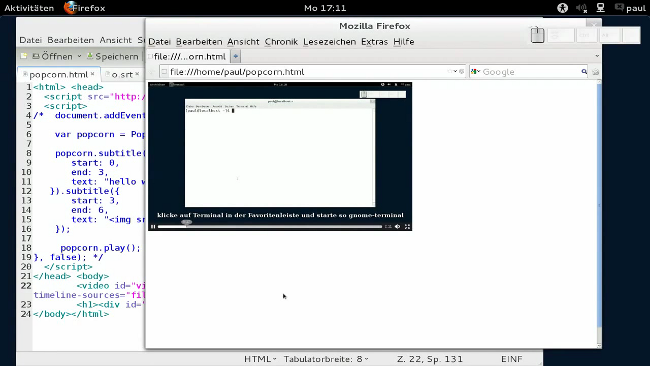650x366 pixels.
Task: Open the Firefox application menu in top bar
Action: click(x=85, y=8)
